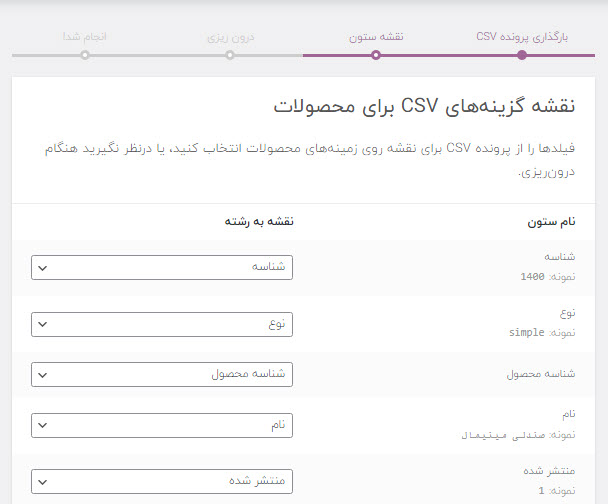
Task: Click the sample value صندلی مینیمال
Action: point(502,435)
